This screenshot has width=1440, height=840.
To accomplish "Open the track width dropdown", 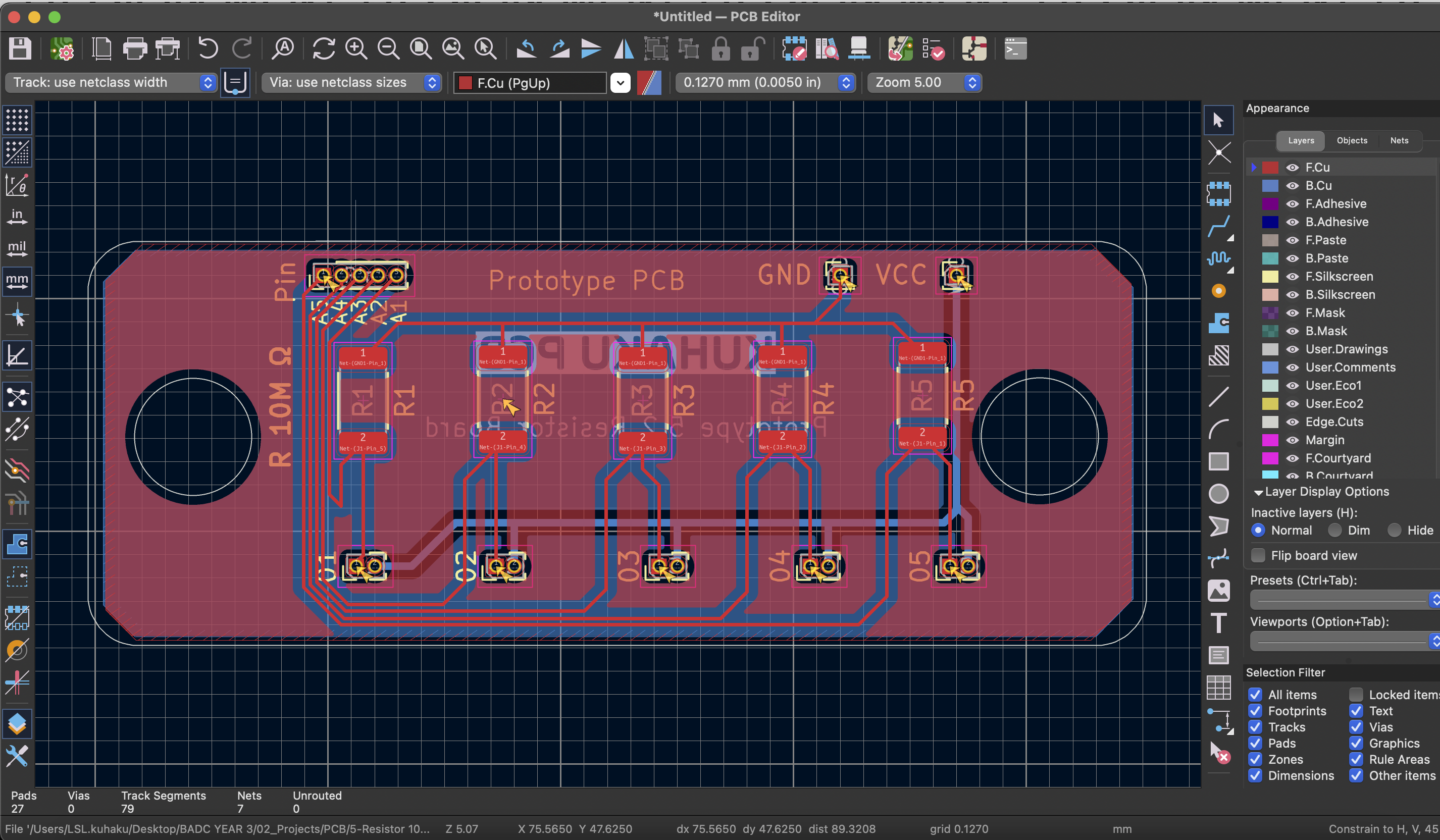I will coord(208,82).
